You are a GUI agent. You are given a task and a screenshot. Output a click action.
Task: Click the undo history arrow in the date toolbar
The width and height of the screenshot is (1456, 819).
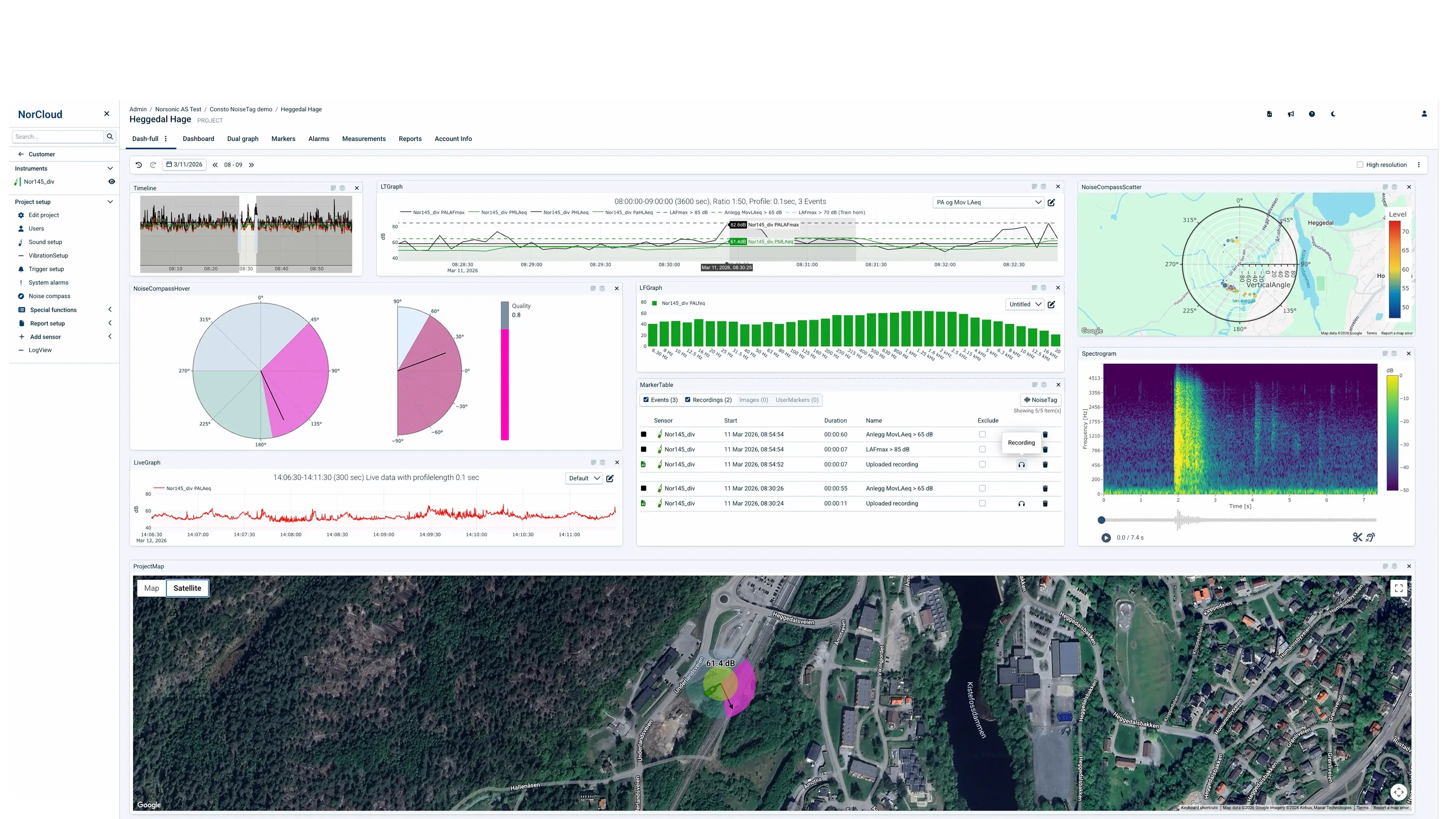click(x=138, y=165)
